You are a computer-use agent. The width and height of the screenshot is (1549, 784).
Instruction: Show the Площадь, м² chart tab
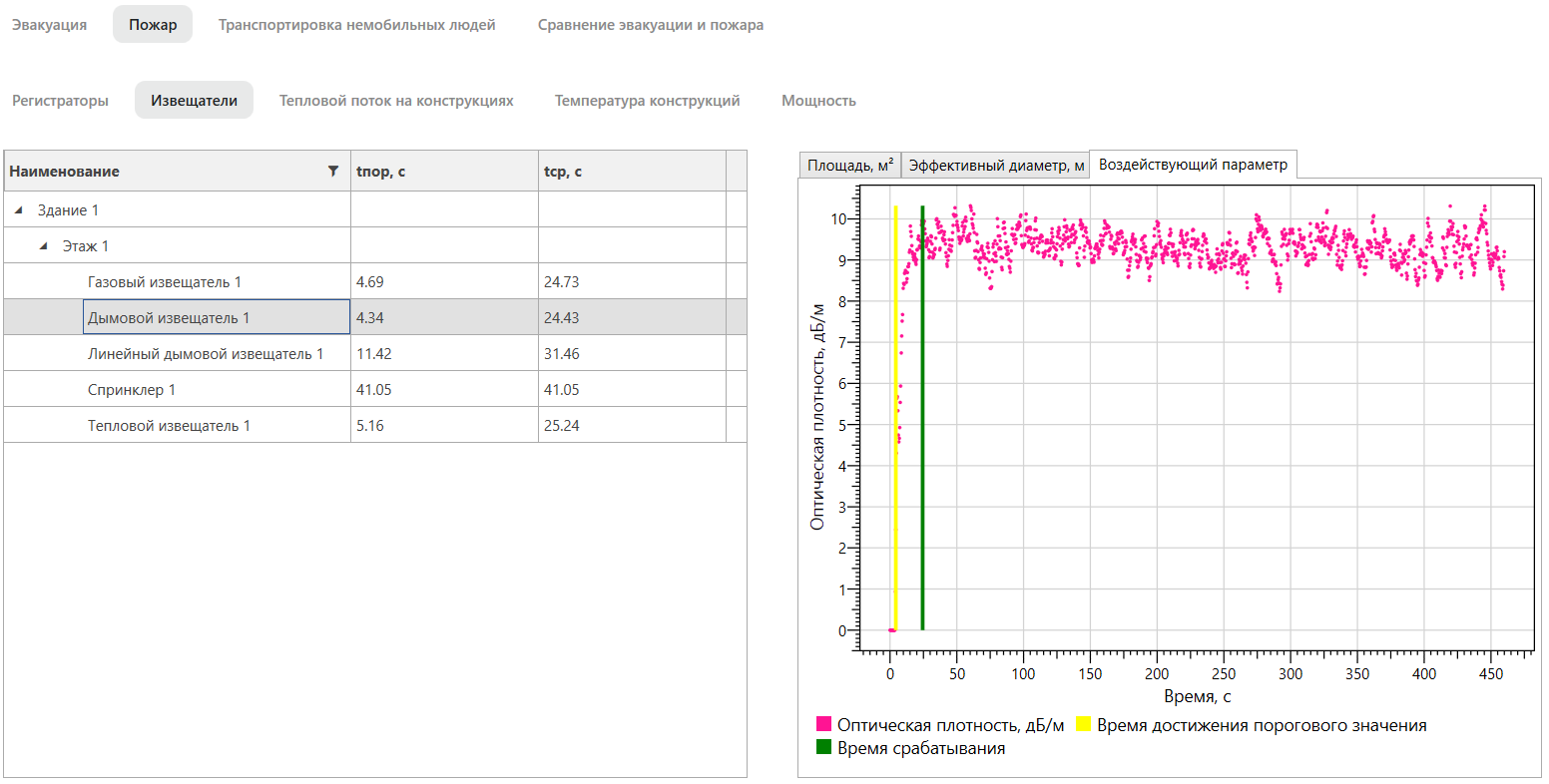tap(850, 166)
